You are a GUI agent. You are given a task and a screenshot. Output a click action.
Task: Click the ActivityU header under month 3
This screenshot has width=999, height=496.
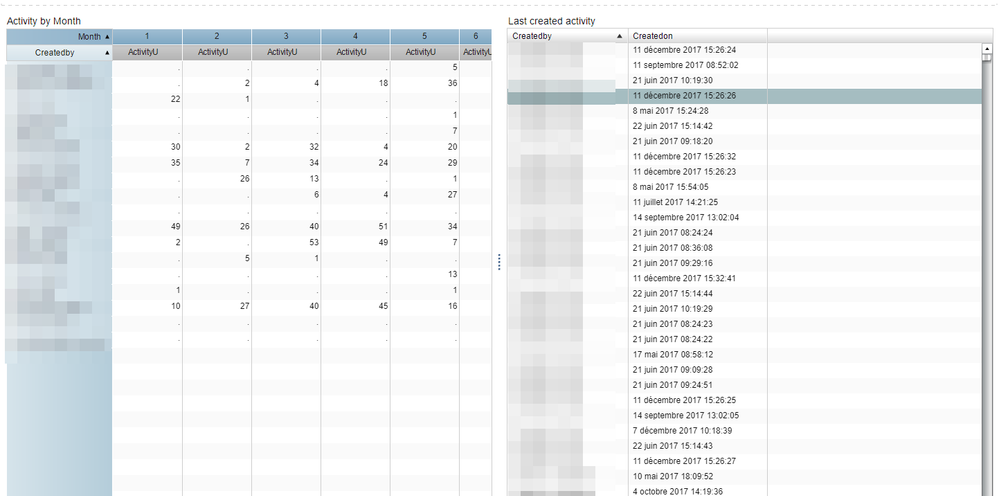tap(286, 53)
